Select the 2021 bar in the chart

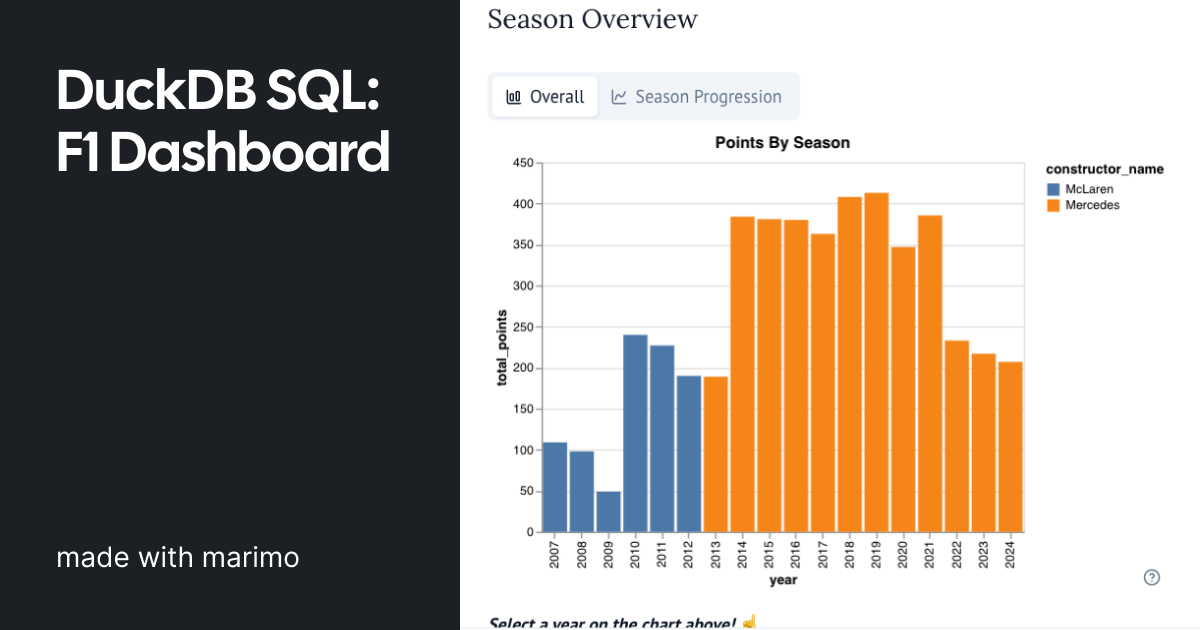pyautogui.click(x=930, y=374)
